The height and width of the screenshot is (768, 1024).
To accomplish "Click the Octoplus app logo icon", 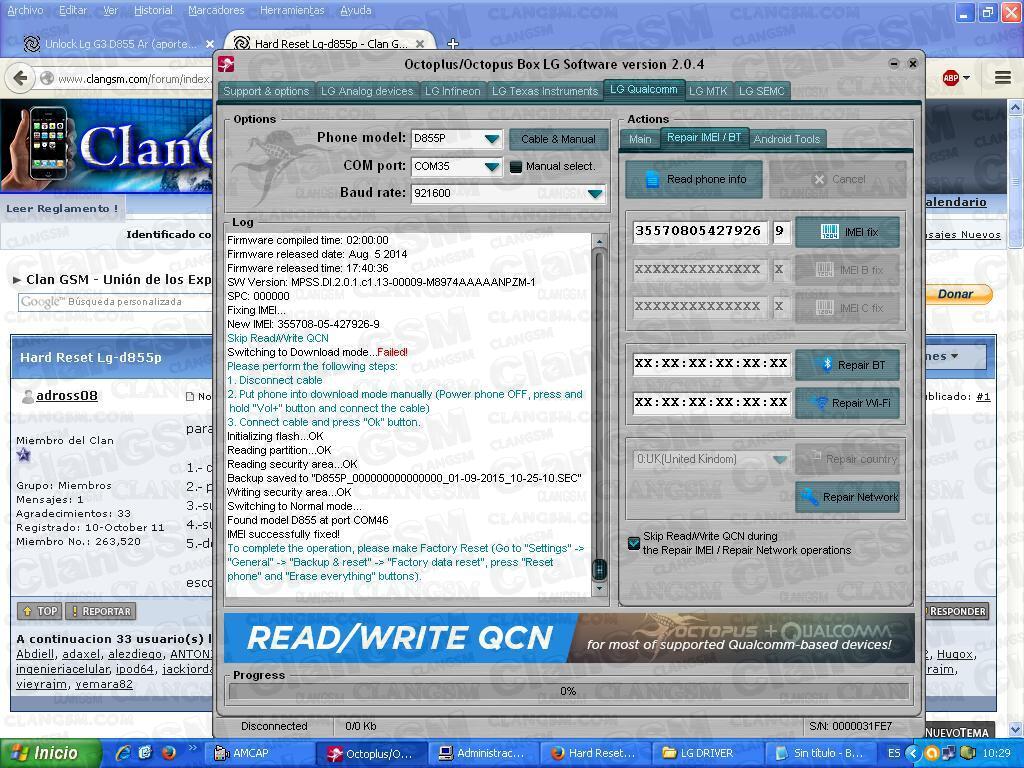I will (x=226, y=64).
